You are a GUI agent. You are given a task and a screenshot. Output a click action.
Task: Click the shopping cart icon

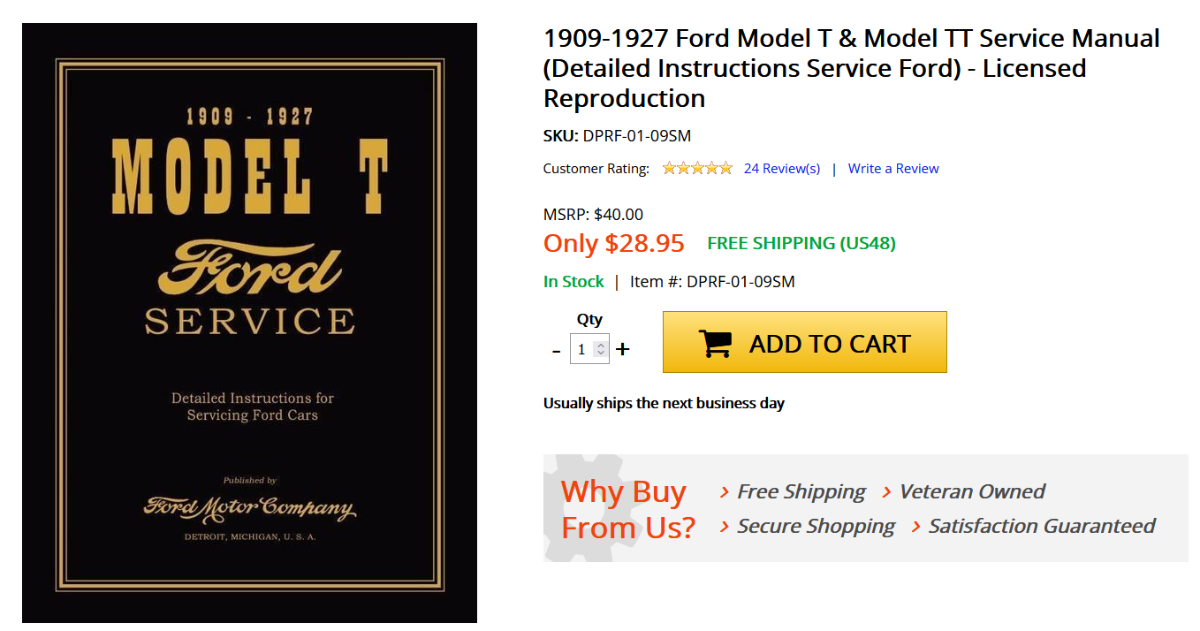pos(715,343)
